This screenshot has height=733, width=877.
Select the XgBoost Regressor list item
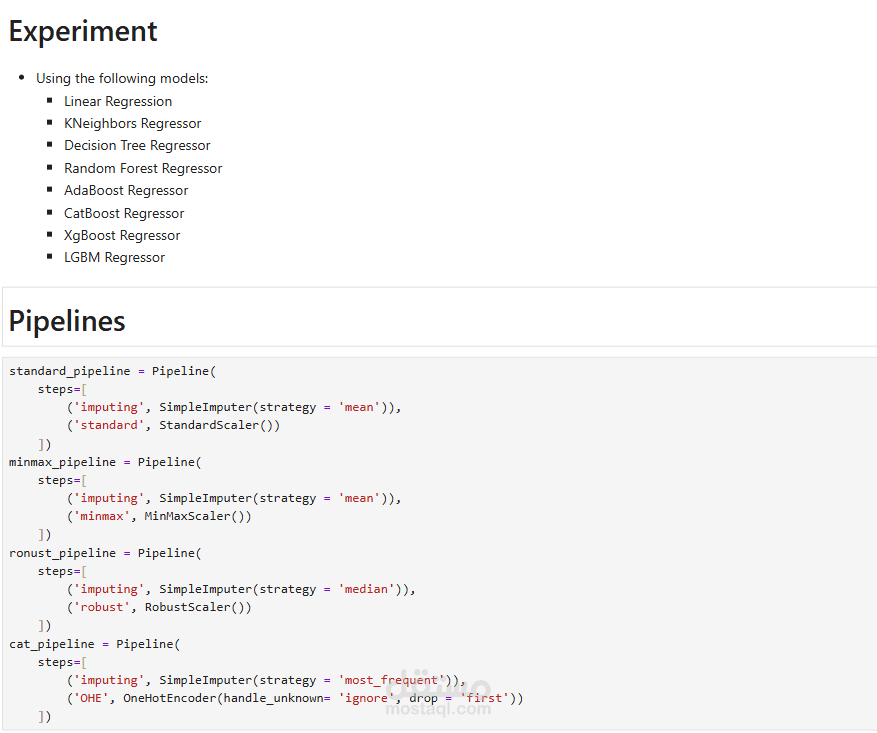tap(122, 235)
